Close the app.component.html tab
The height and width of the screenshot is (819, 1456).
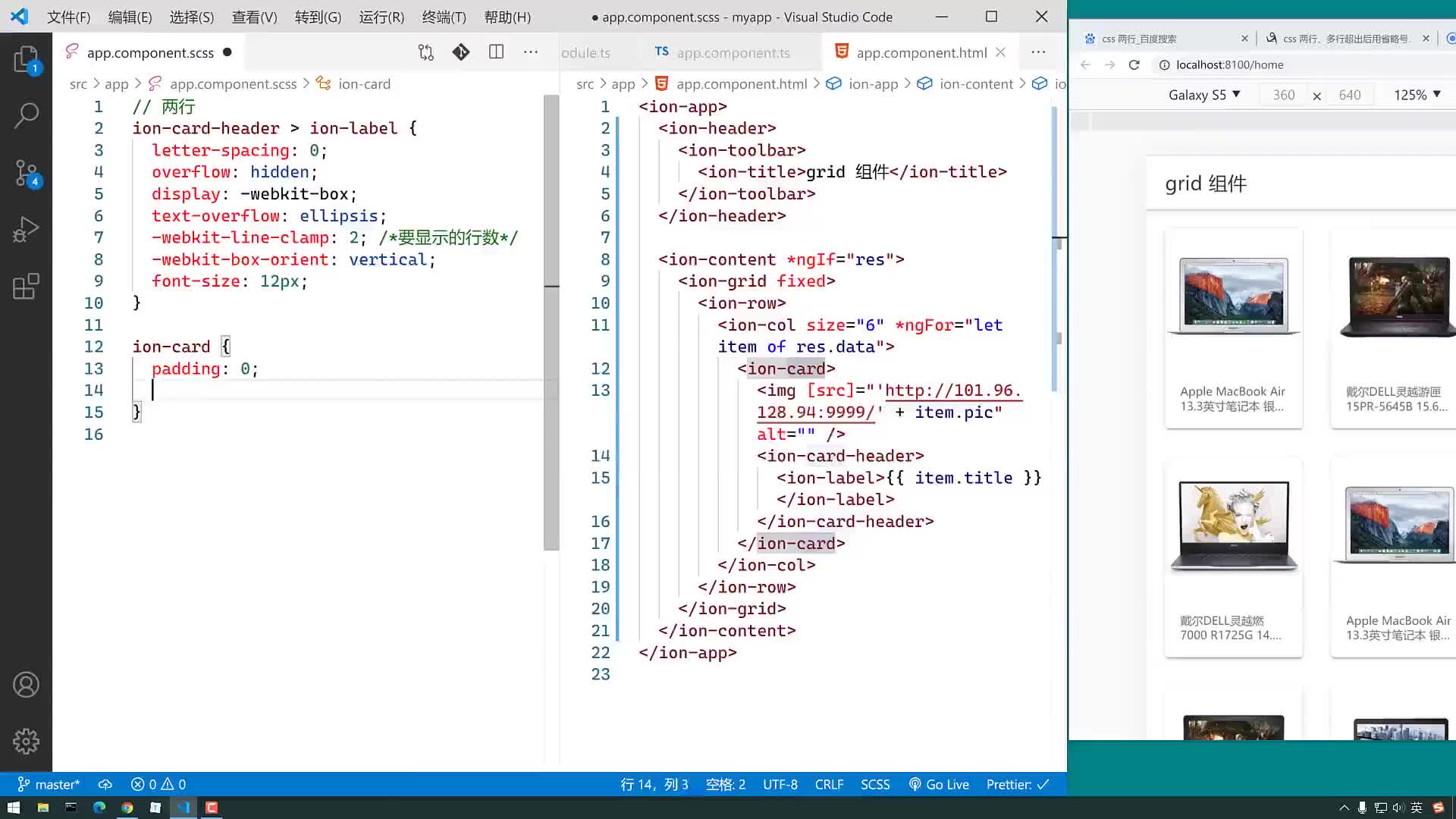point(1001,52)
